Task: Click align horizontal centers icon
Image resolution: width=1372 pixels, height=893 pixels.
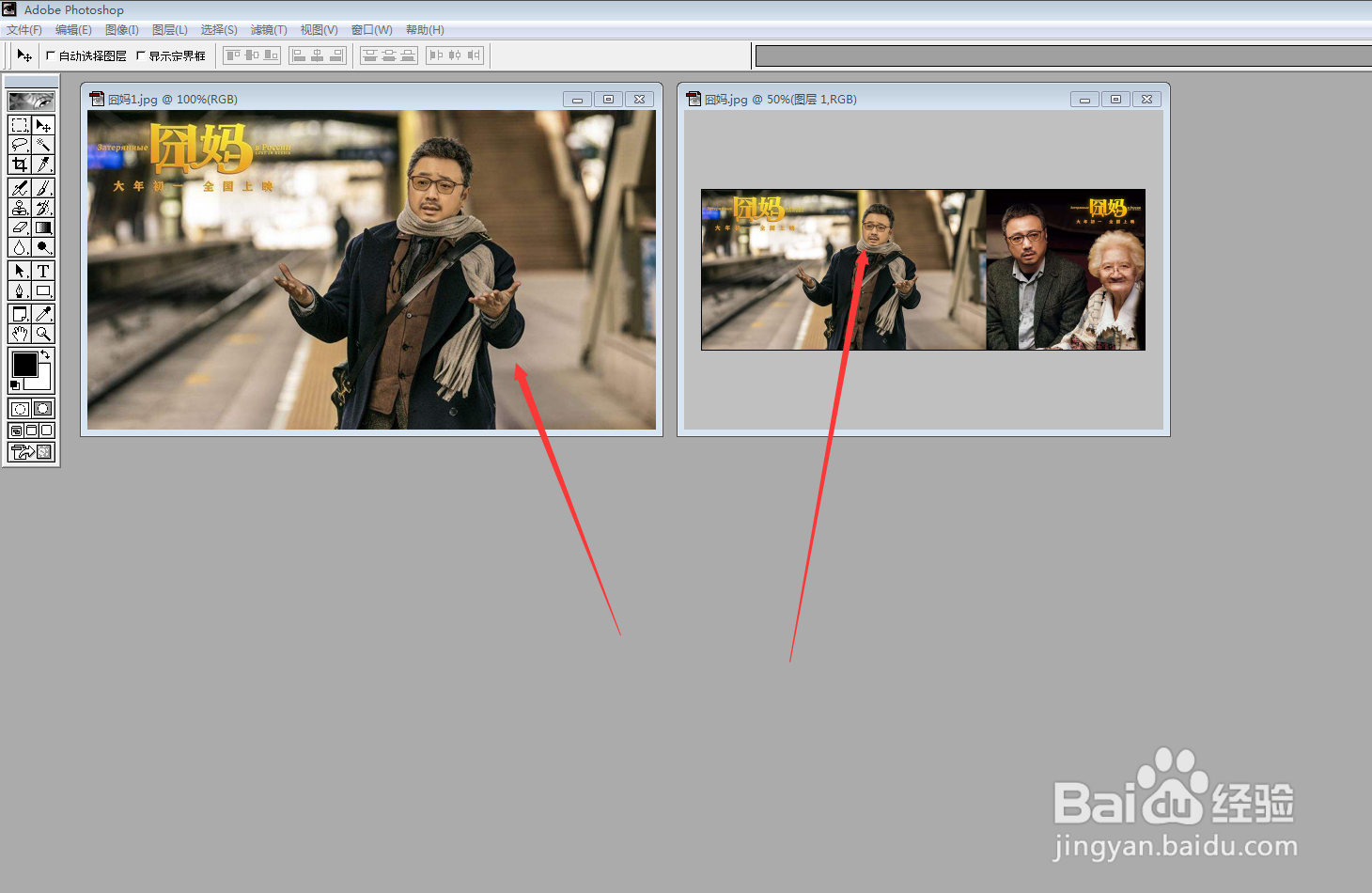Action: pyautogui.click(x=318, y=55)
